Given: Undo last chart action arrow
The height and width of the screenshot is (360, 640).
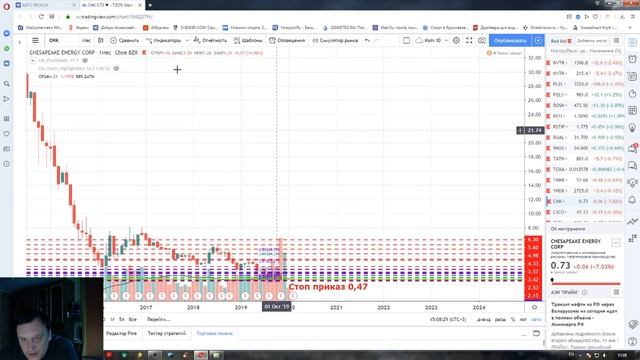Looking at the screenshot, I should click(x=367, y=40).
